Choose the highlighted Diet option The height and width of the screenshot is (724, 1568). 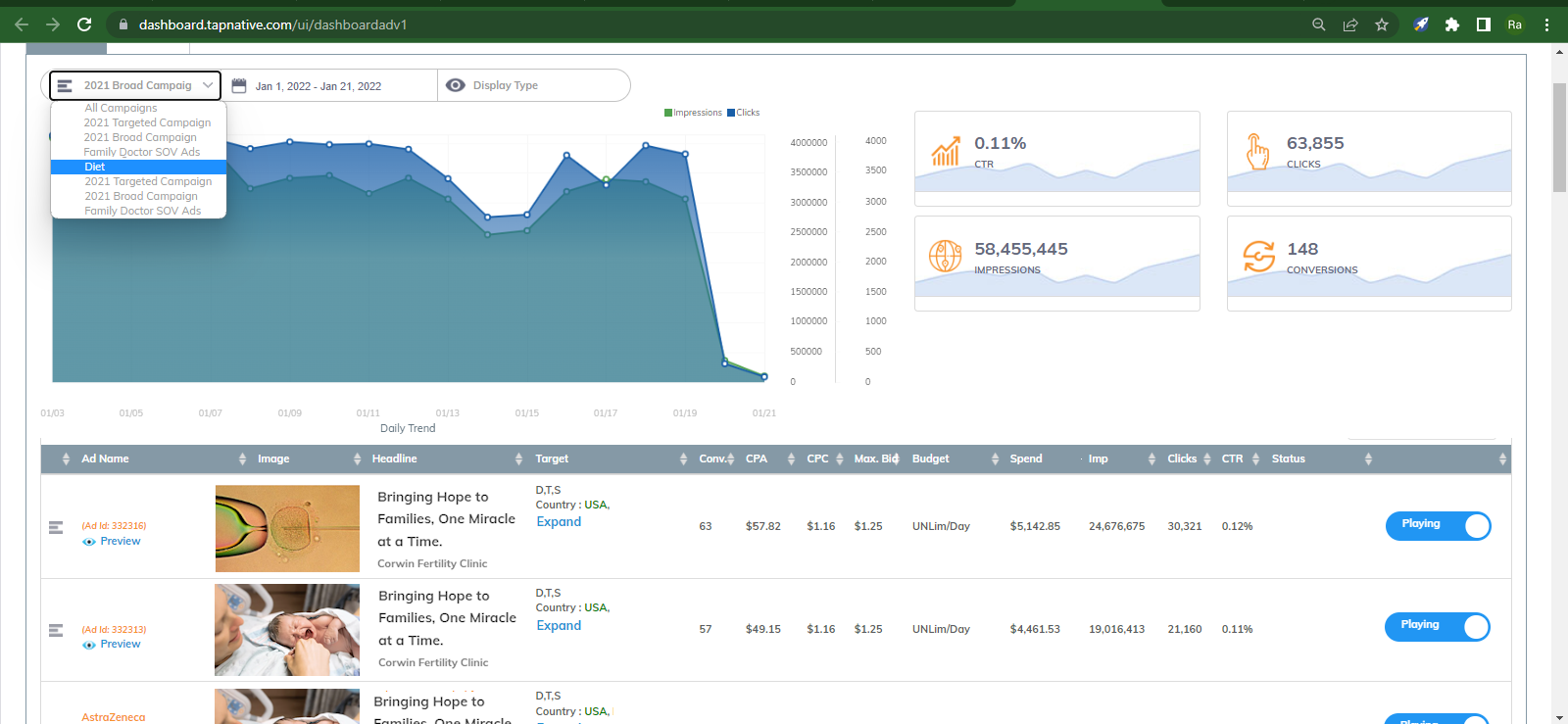click(138, 167)
